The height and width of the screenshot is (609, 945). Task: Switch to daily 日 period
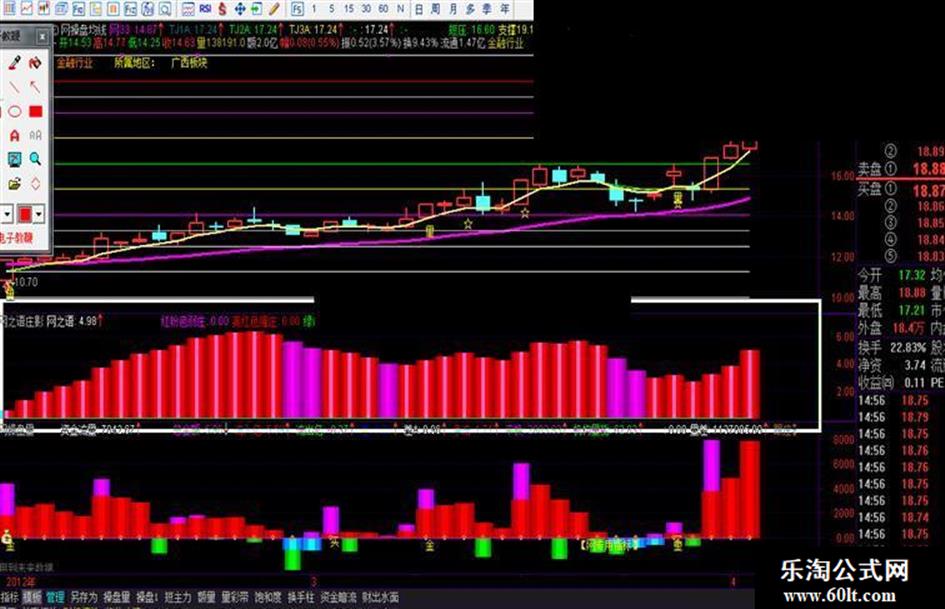click(x=419, y=8)
